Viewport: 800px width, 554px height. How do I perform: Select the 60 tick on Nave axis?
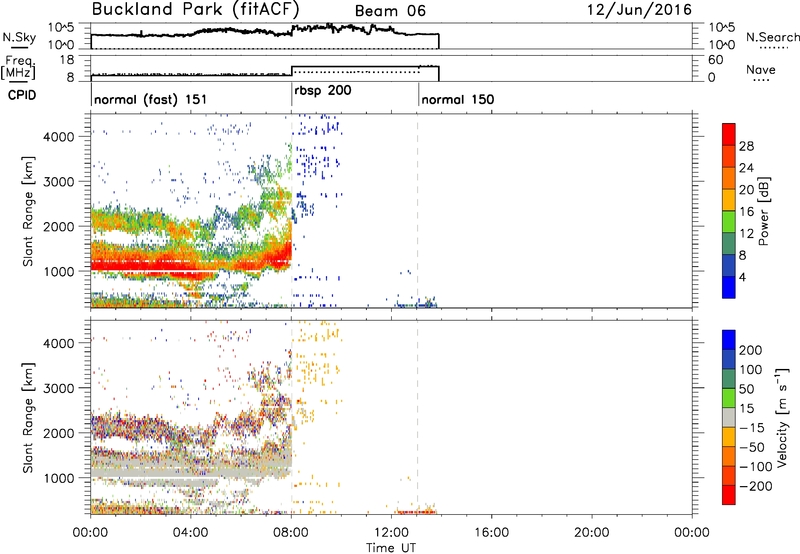coord(716,60)
